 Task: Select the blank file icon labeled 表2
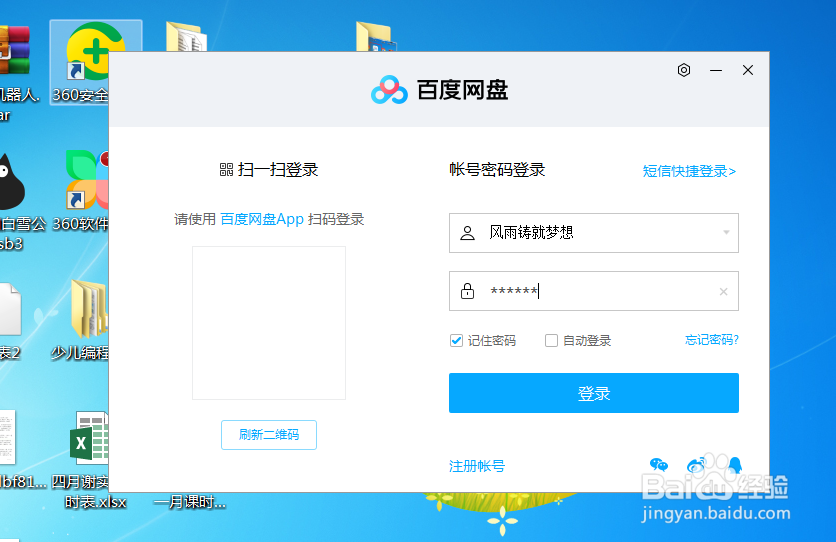(x=10, y=310)
